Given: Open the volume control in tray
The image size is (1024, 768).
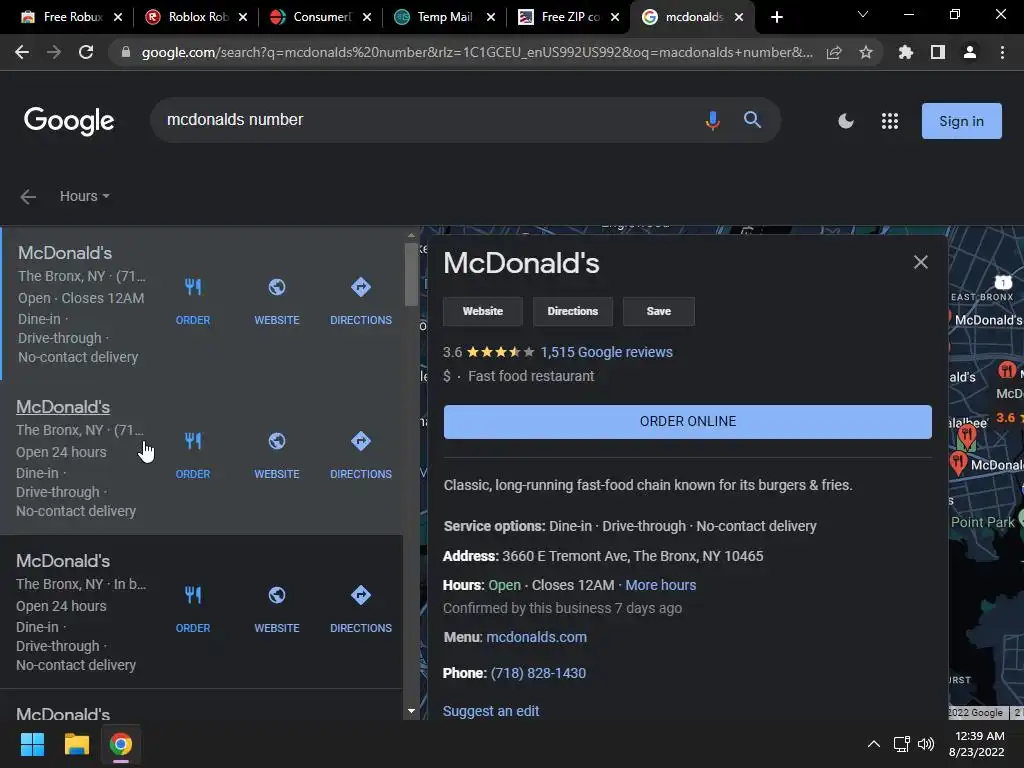Looking at the screenshot, I should pos(926,744).
